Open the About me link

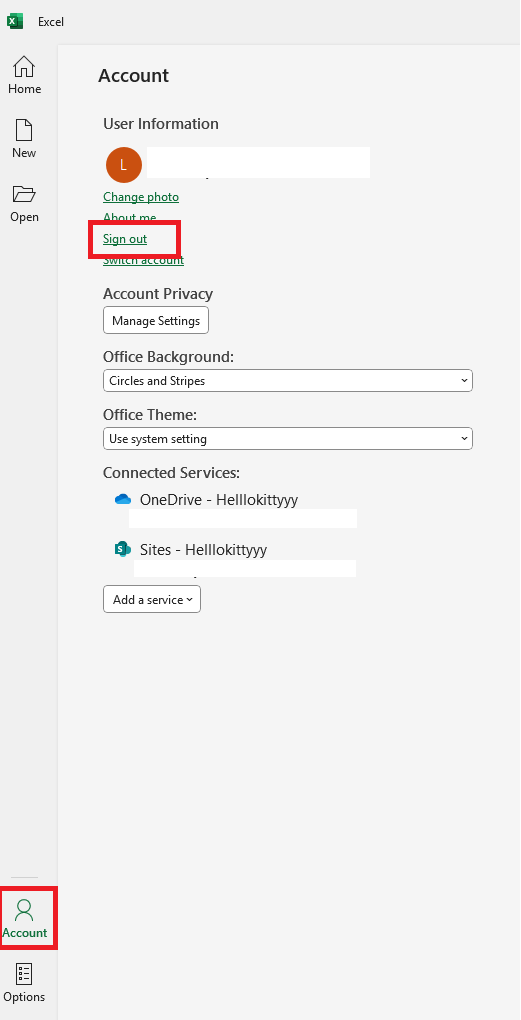(x=129, y=217)
